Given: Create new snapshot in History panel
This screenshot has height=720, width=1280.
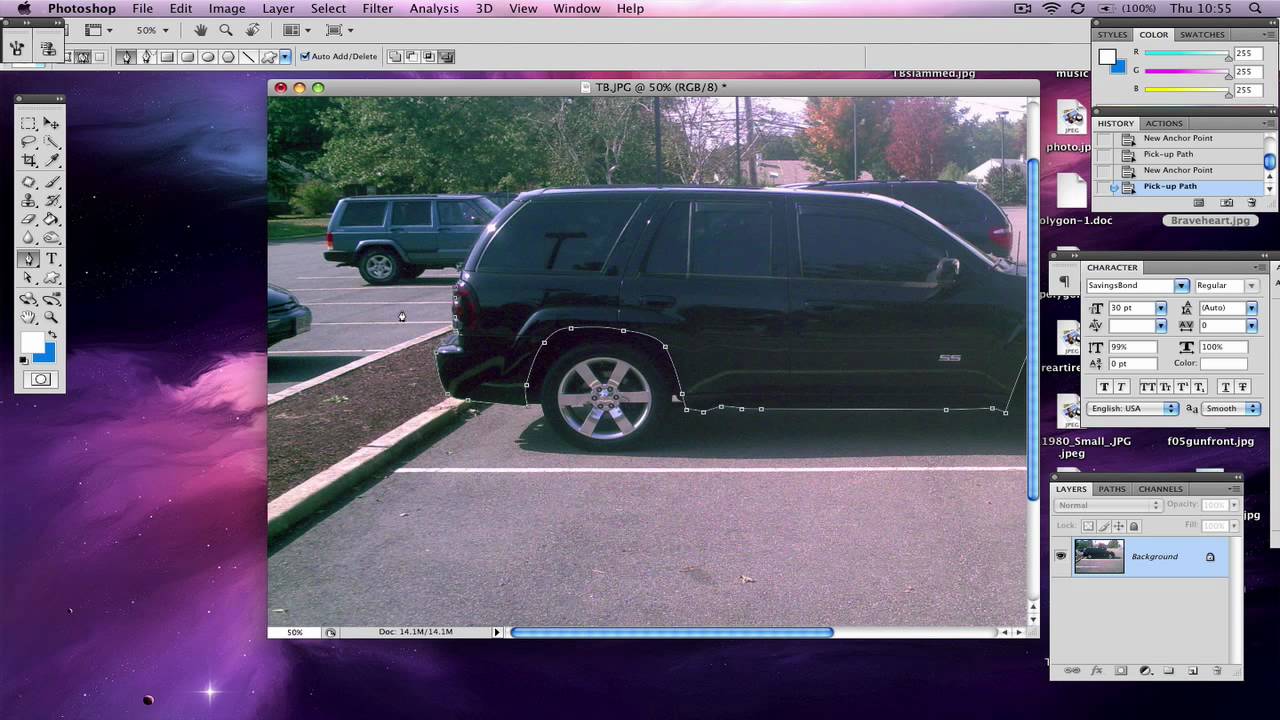Looking at the screenshot, I should click(x=1226, y=203).
